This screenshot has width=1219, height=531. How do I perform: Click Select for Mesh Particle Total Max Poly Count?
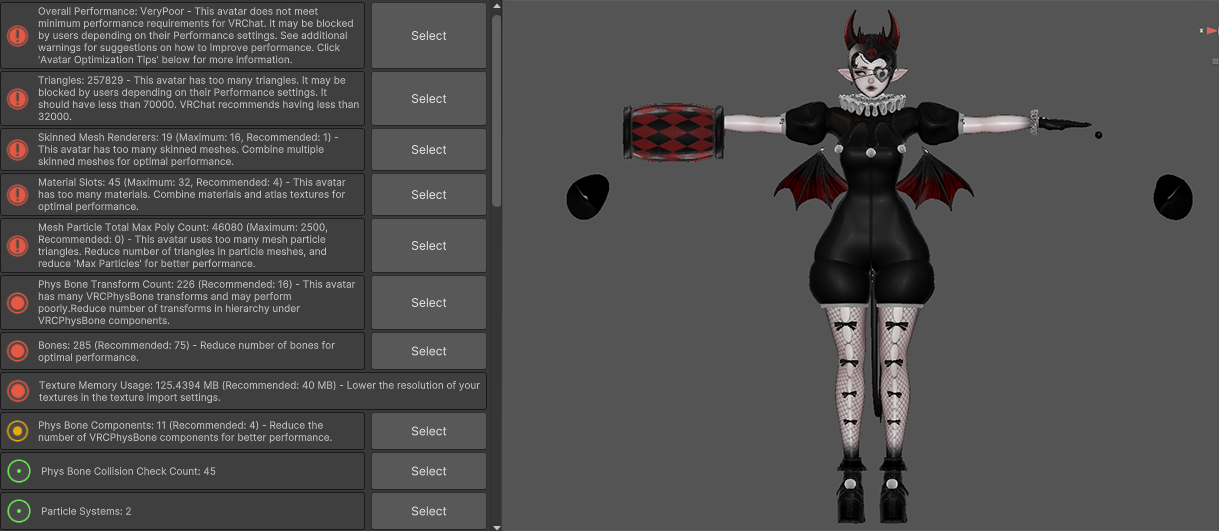tap(429, 246)
